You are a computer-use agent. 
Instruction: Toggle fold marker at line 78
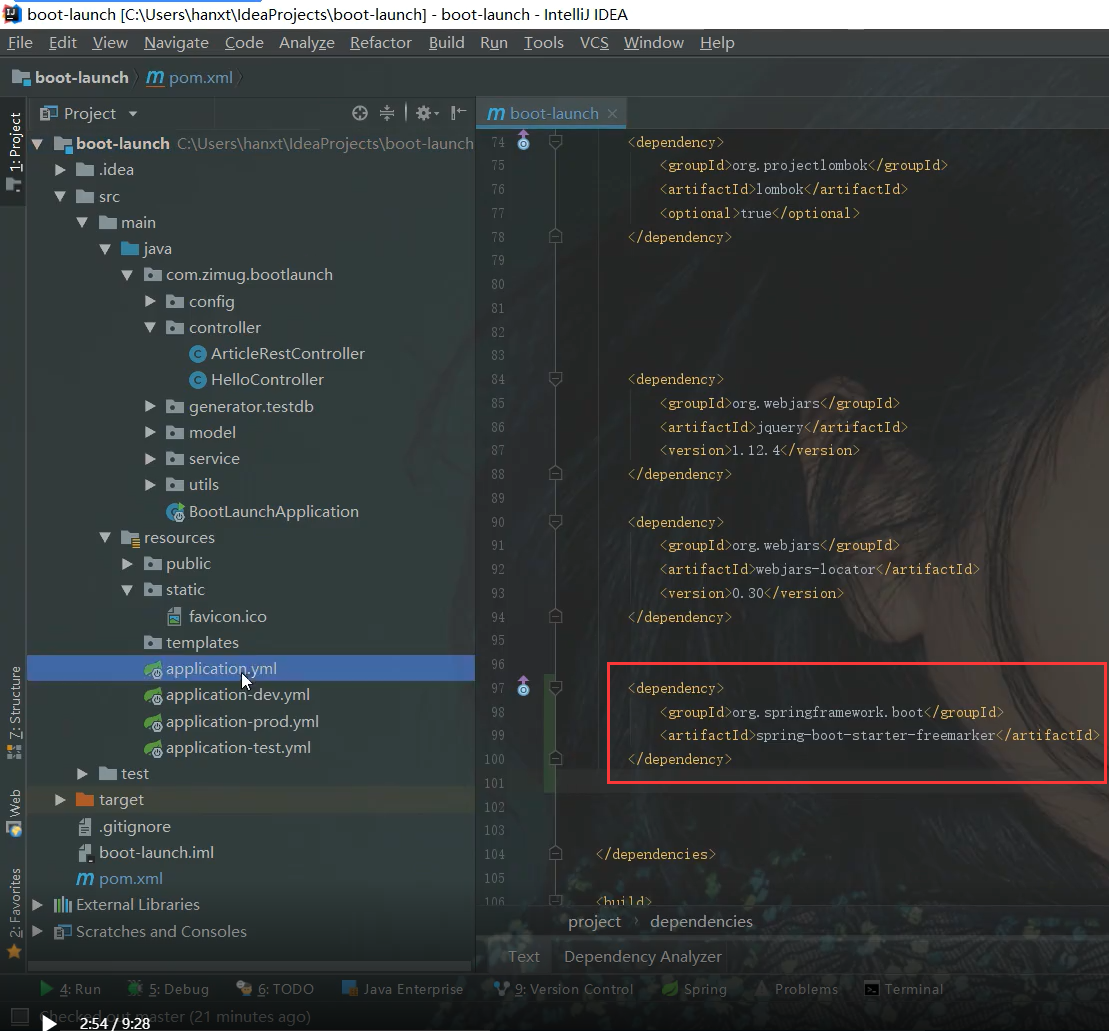(556, 236)
